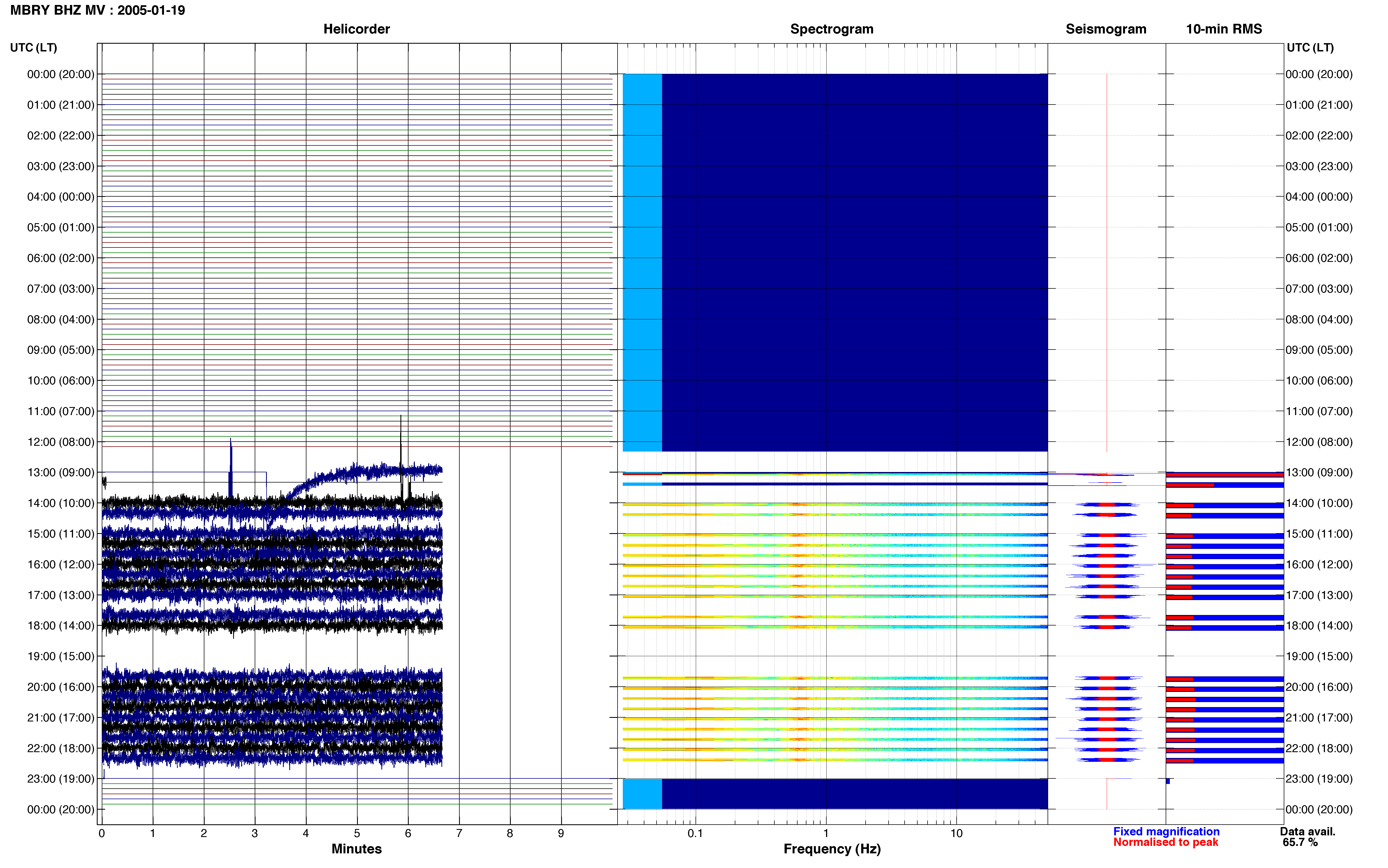This screenshot has height=868, width=1388.
Task: Click "03:00 (23:00)" on the Helicorder time axis
Action: (61, 166)
